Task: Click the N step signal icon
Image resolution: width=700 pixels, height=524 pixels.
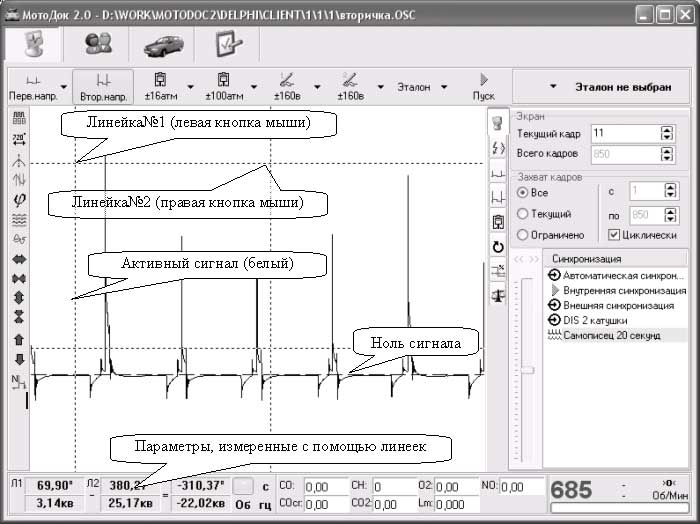Action: (19, 382)
